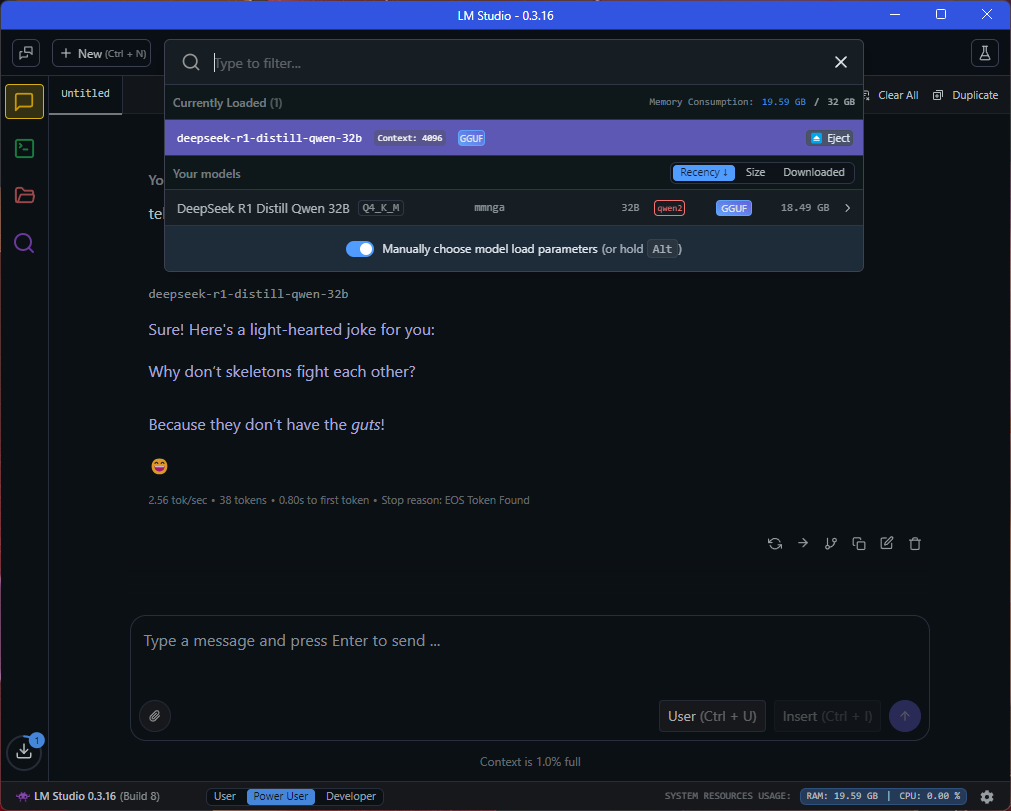Click the LM Studio logo in status bar
This screenshot has width=1011, height=811.
pyautogui.click(x=23, y=796)
